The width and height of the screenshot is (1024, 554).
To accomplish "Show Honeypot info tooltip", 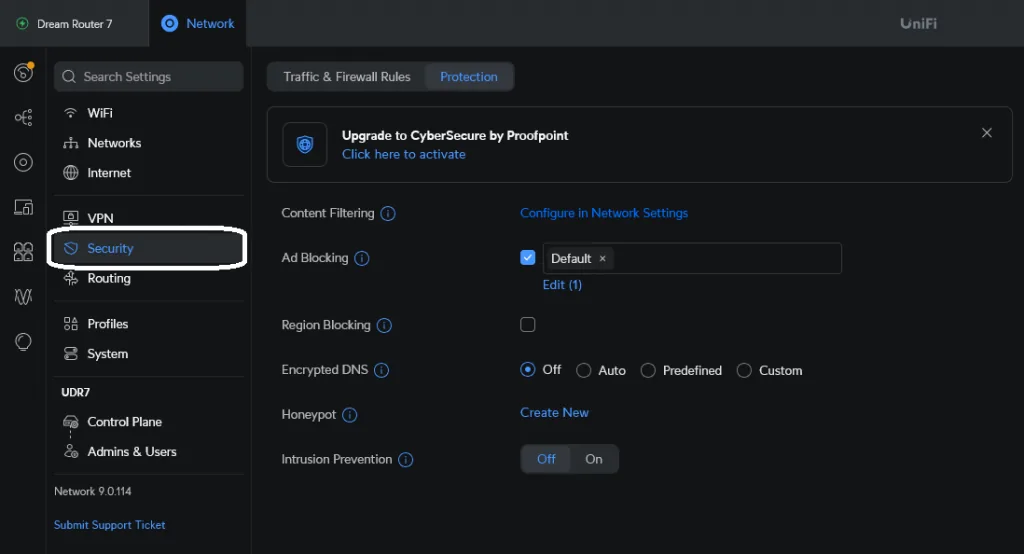I will point(350,415).
